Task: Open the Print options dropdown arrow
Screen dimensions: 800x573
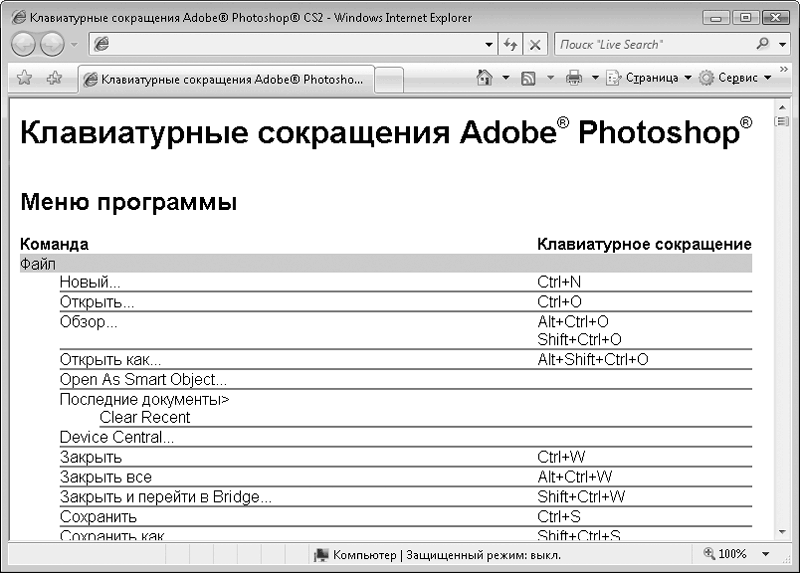Action: tap(595, 77)
